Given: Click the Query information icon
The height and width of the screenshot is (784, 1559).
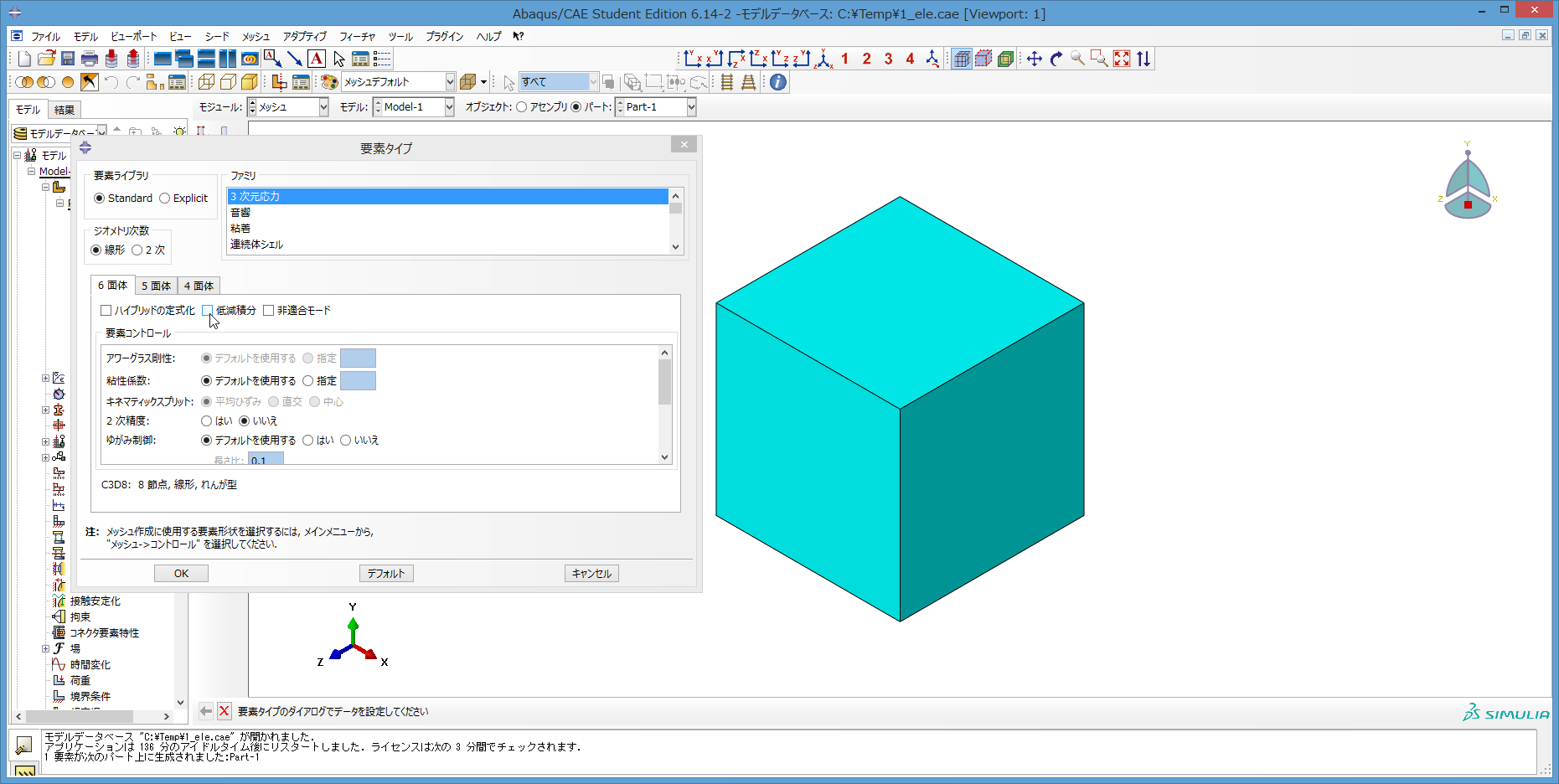Looking at the screenshot, I should pos(778,82).
